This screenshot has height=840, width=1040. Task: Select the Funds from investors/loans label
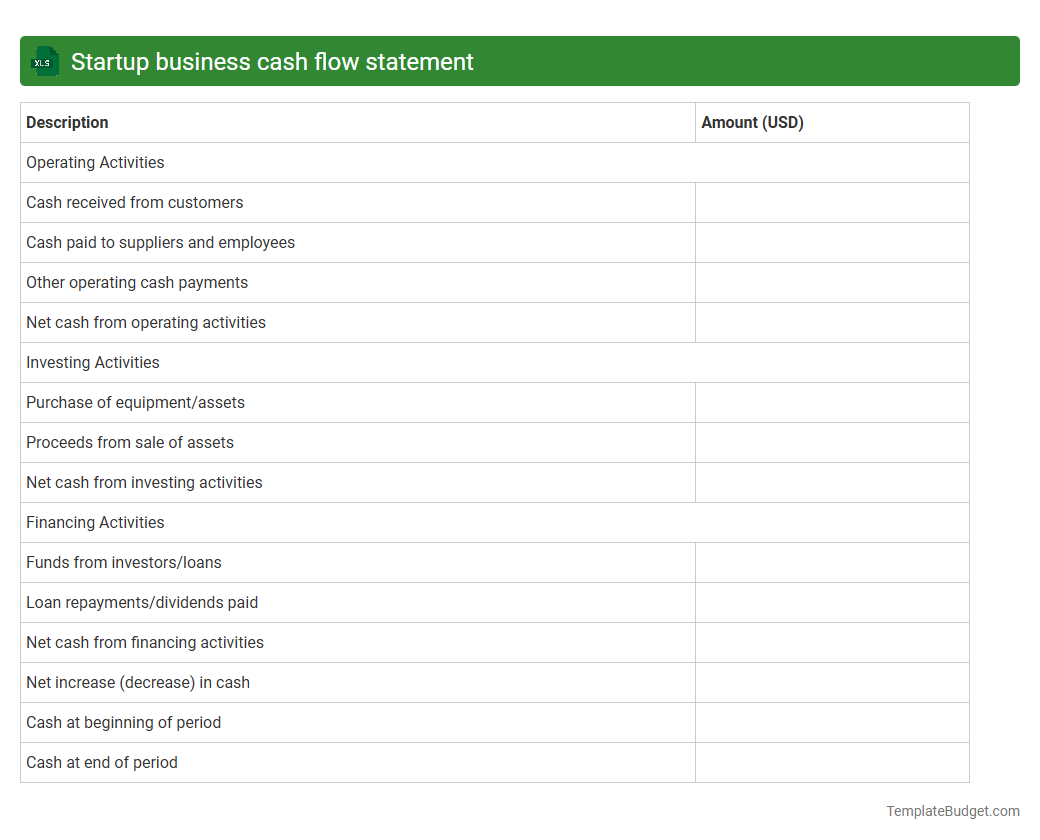click(123, 562)
